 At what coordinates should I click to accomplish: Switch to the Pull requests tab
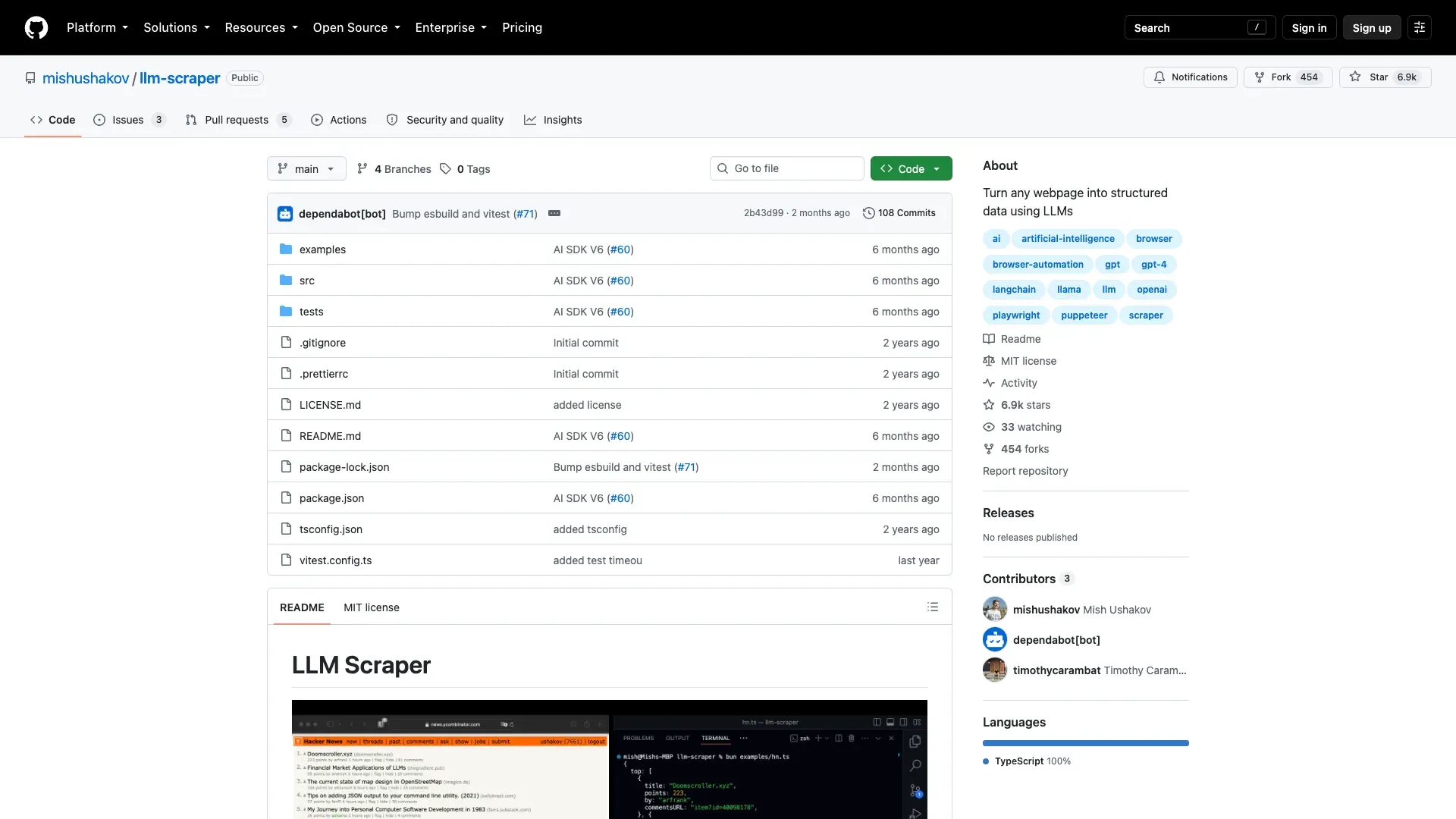click(238, 120)
